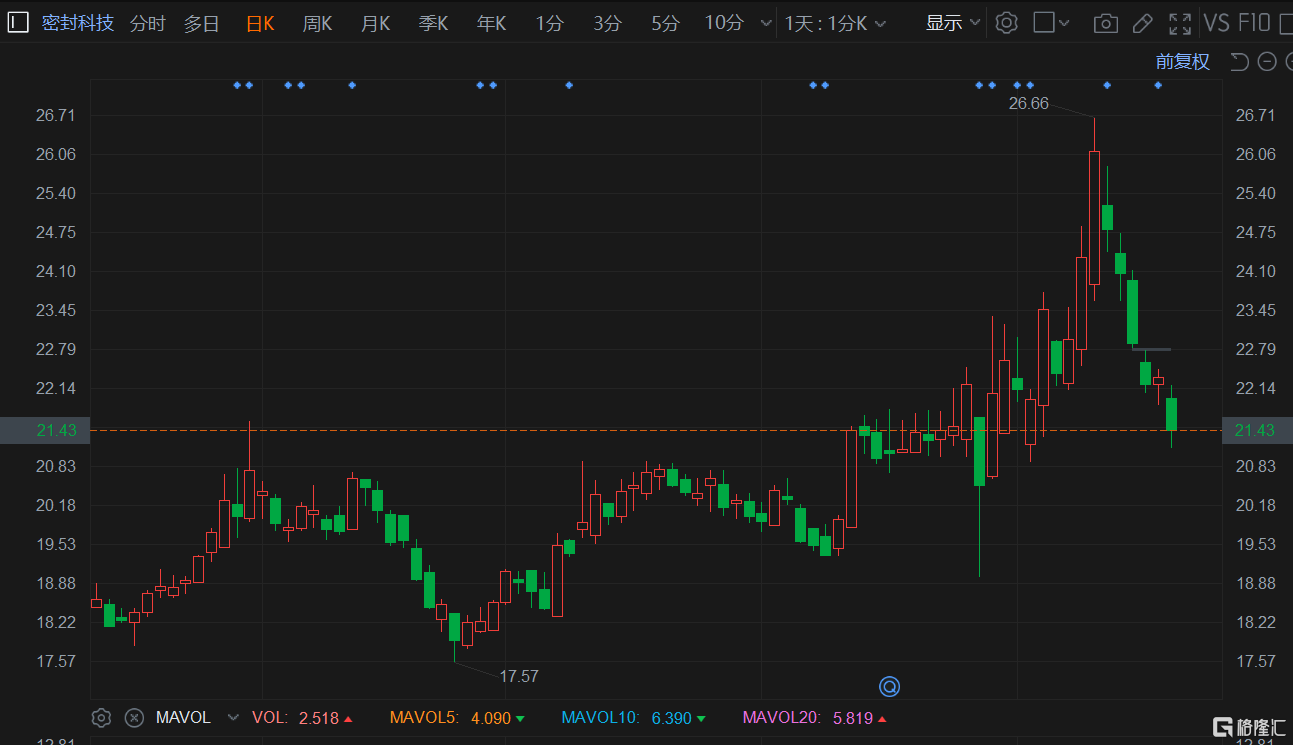Expand the 1天:1分K period dropdown
The width and height of the screenshot is (1293, 745).
point(836,23)
